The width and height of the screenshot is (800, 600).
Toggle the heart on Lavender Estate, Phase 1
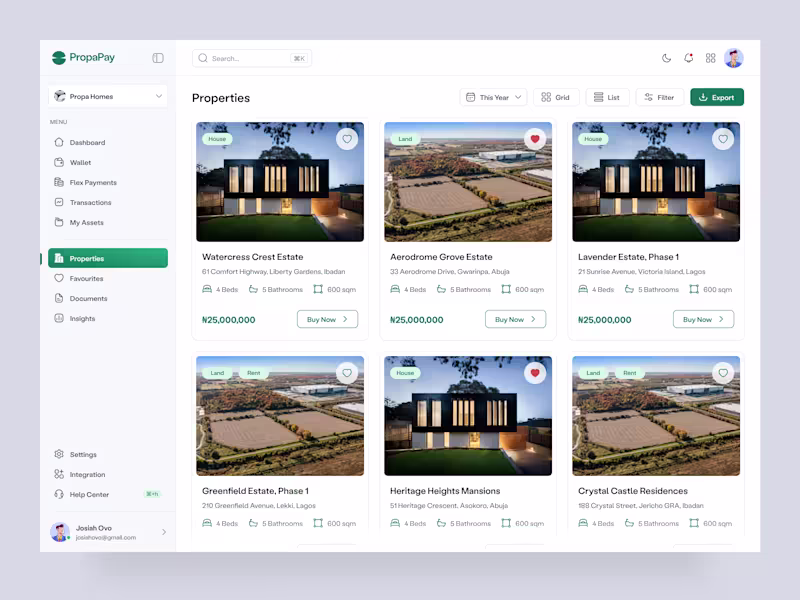coord(723,139)
